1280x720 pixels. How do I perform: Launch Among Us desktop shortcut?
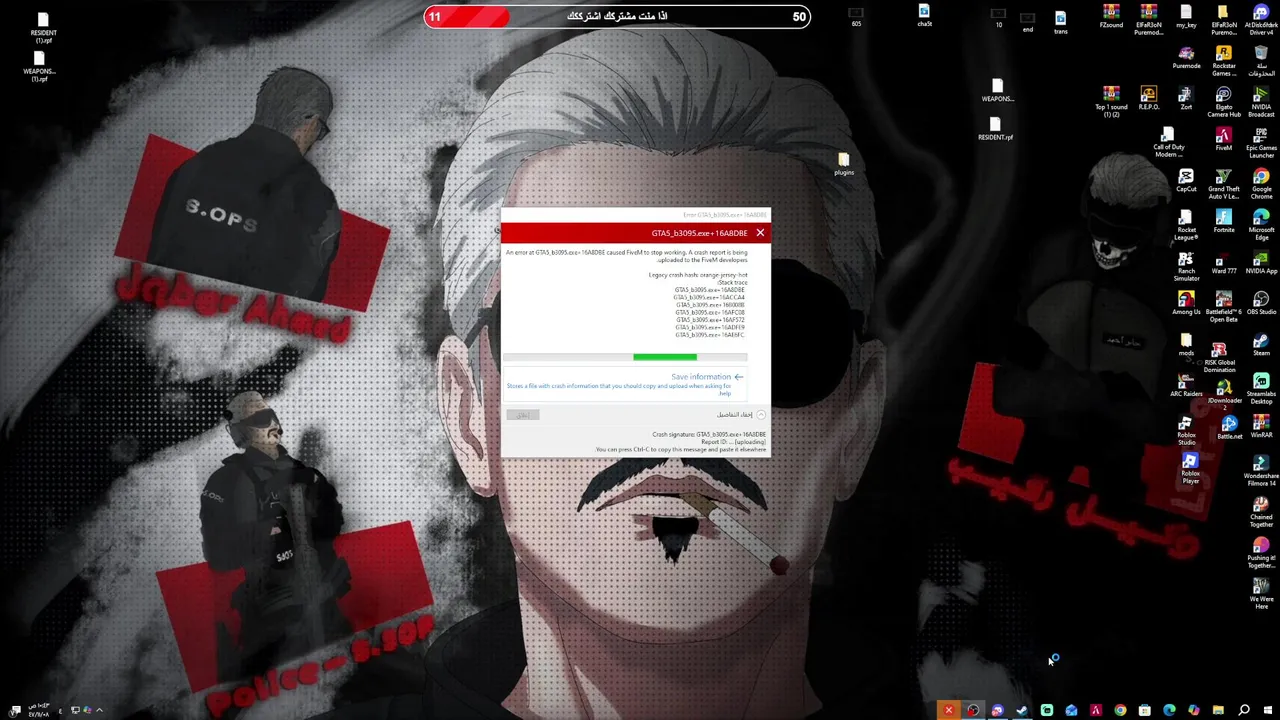click(1186, 303)
